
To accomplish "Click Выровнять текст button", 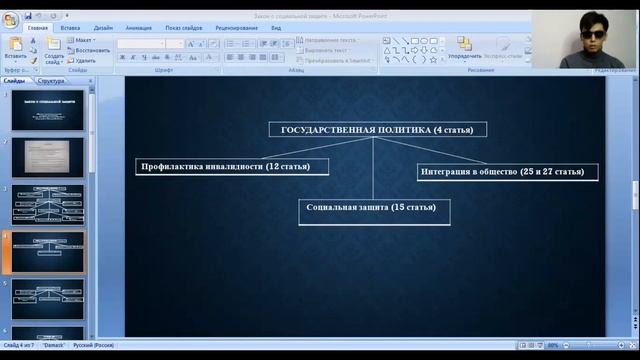I will coord(323,50).
